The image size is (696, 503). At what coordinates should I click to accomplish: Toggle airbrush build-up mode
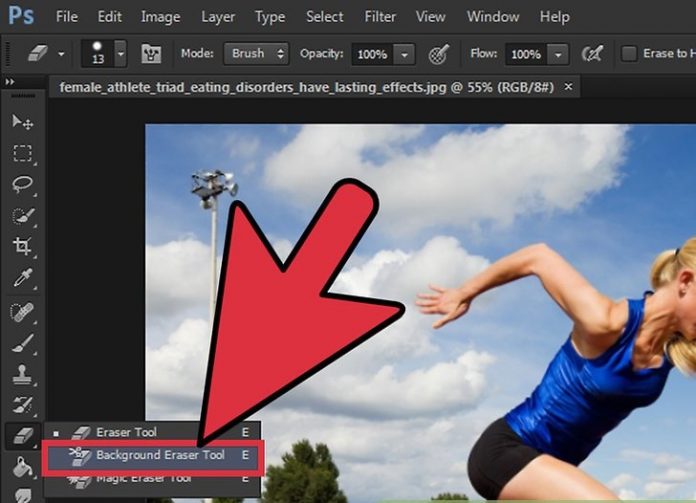click(592, 53)
